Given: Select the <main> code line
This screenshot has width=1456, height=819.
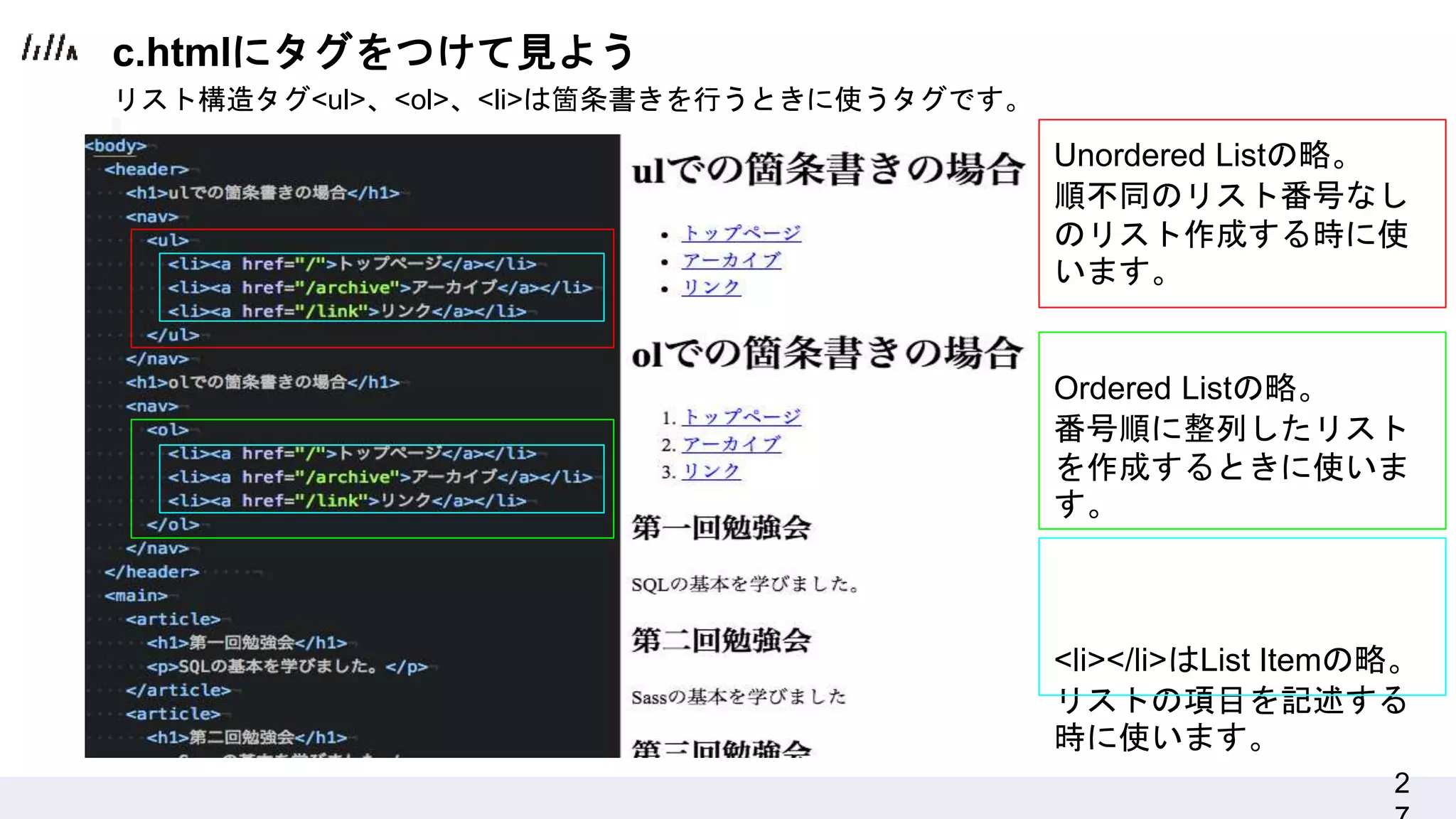Looking at the screenshot, I should point(136,596).
